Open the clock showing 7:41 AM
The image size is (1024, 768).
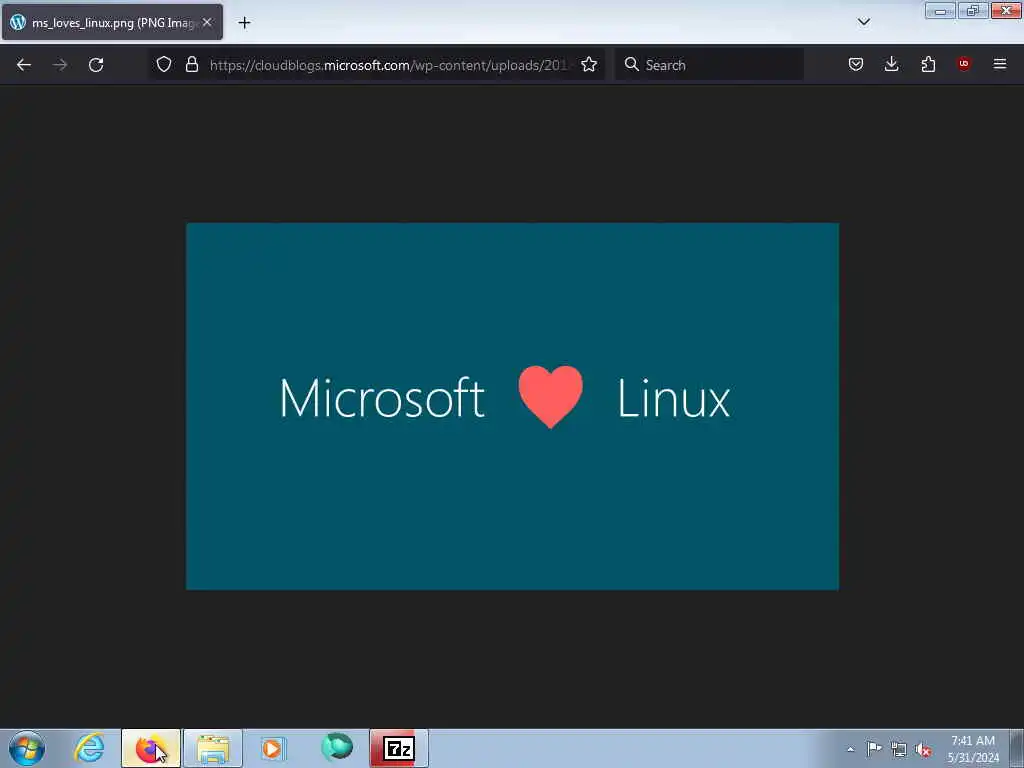pyautogui.click(x=973, y=749)
